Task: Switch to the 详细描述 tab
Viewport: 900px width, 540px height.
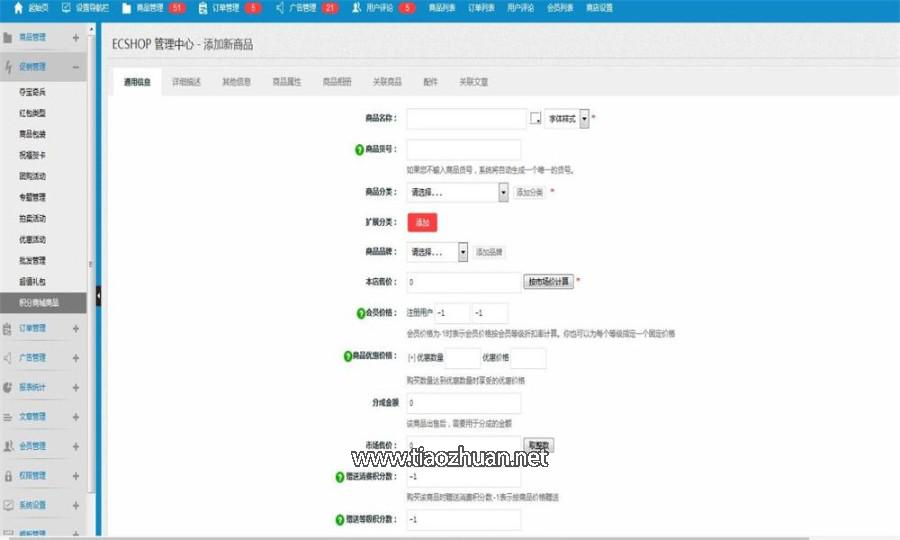Action: click(x=186, y=82)
